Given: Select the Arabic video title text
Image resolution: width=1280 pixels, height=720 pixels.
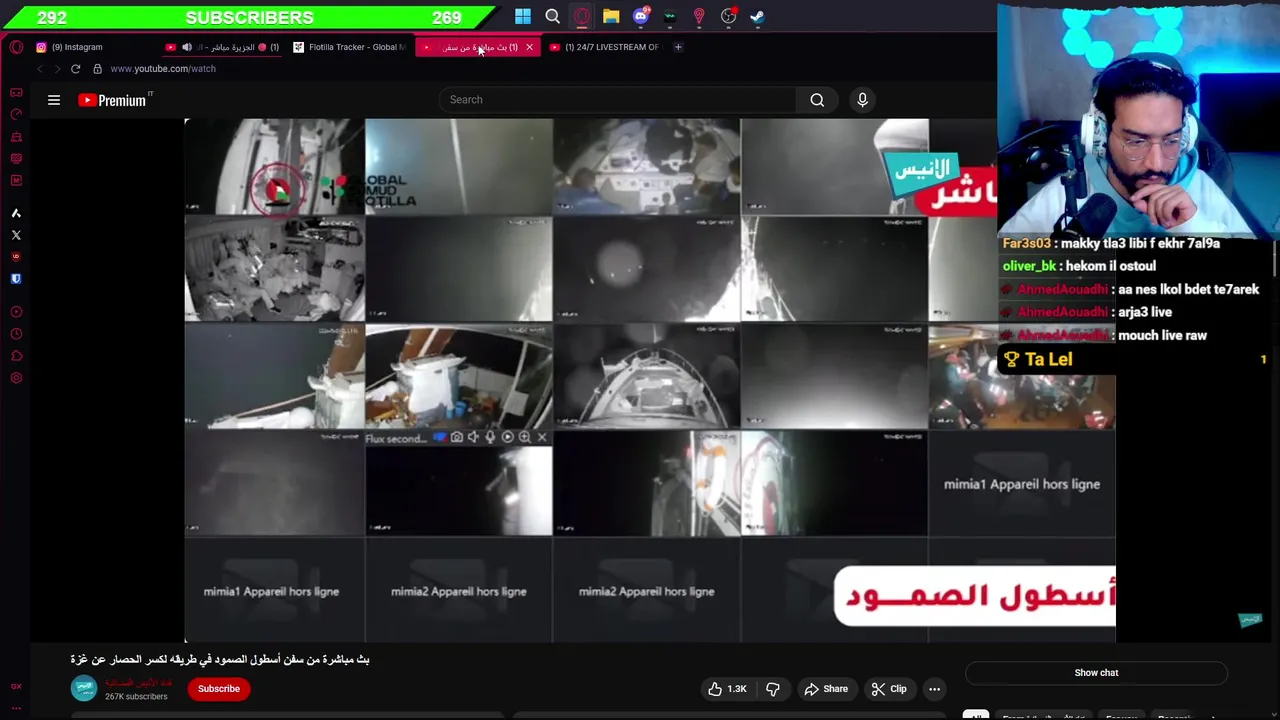Looking at the screenshot, I should (220, 659).
